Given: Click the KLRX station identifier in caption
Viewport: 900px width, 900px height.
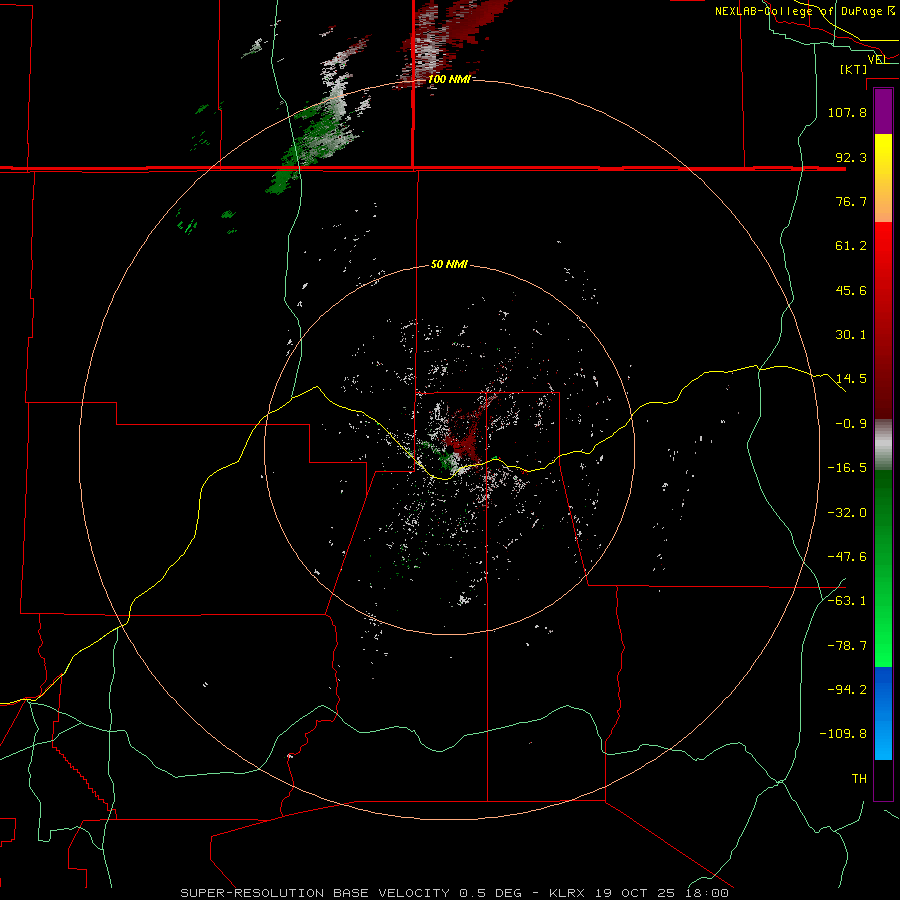Looking at the screenshot, I should pyautogui.click(x=567, y=893).
